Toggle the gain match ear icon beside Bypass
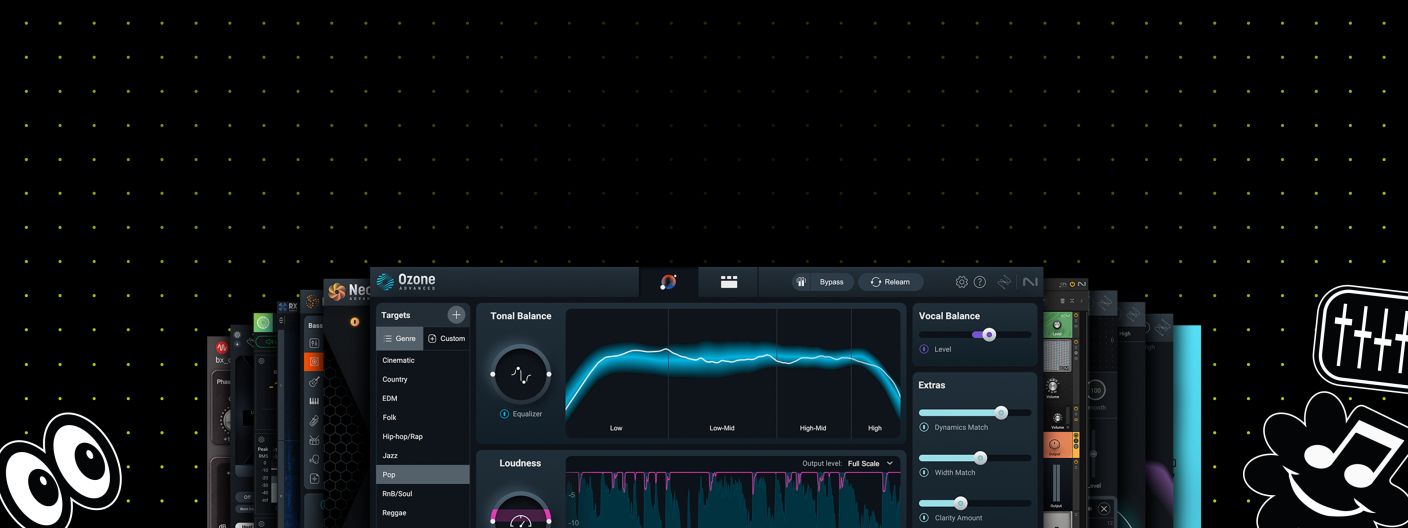Screen dimensions: 1408x528 [x=801, y=282]
